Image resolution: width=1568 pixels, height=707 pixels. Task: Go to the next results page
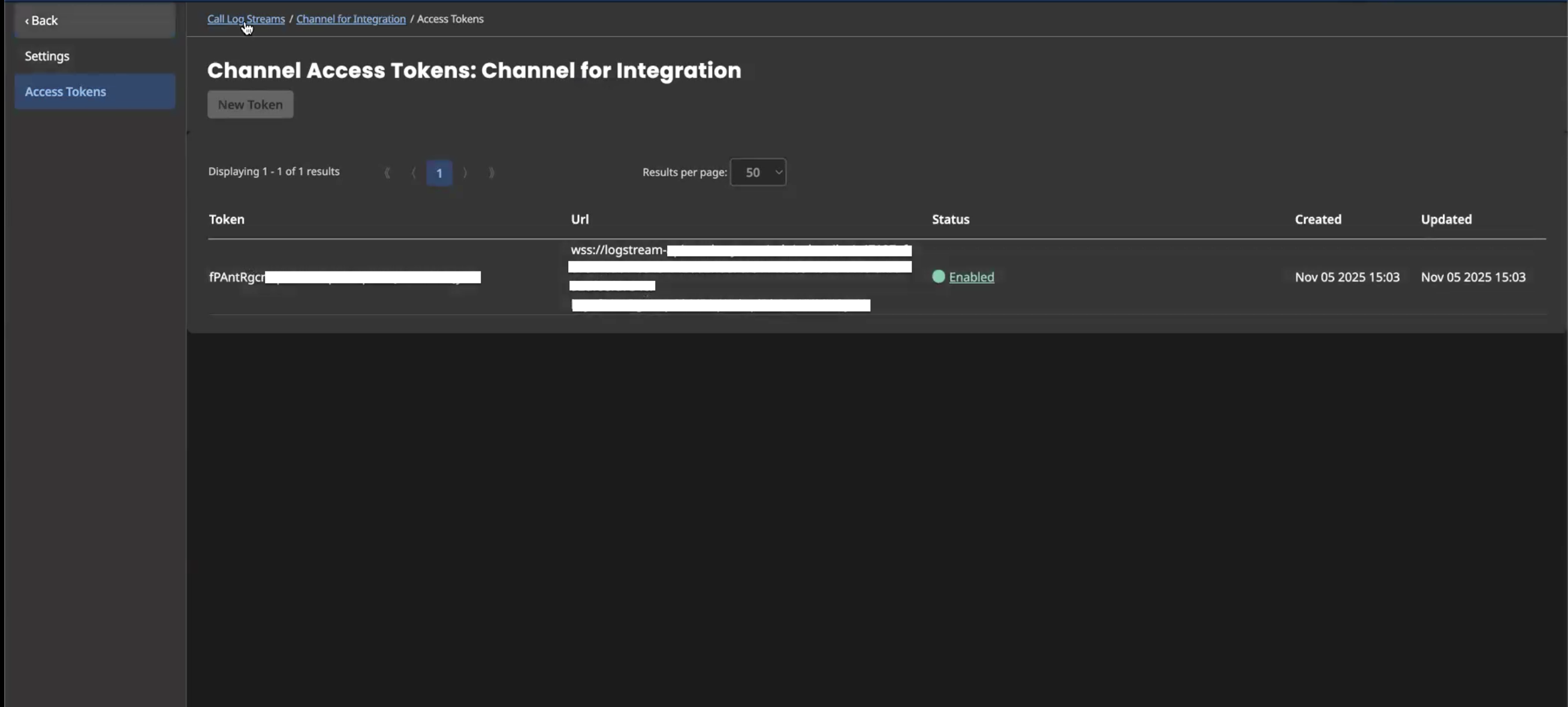tap(465, 173)
